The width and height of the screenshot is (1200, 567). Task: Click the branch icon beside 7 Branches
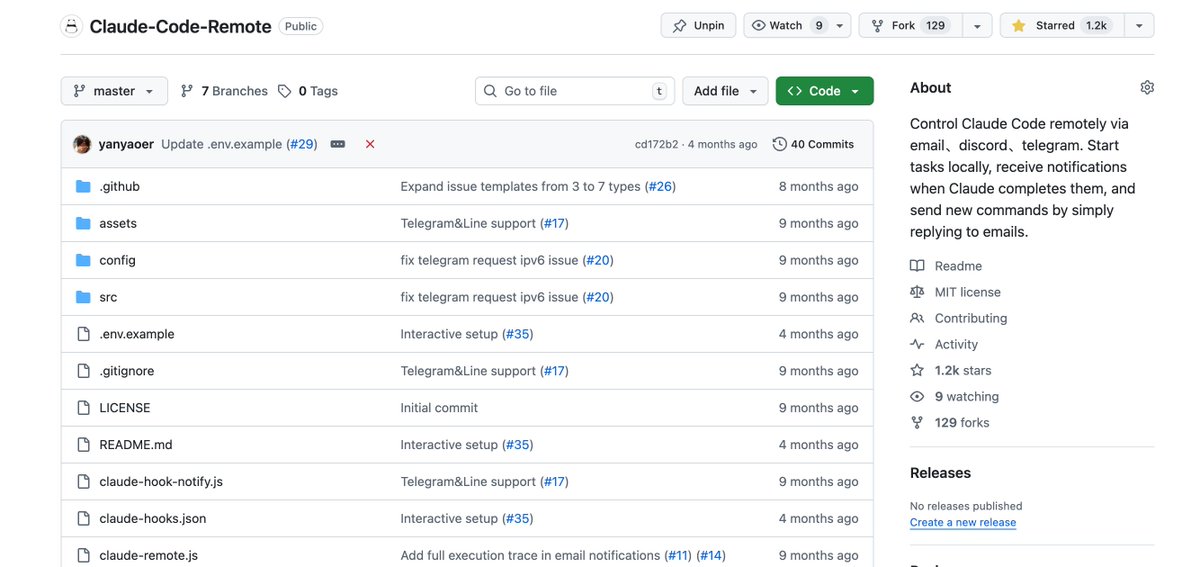187,91
